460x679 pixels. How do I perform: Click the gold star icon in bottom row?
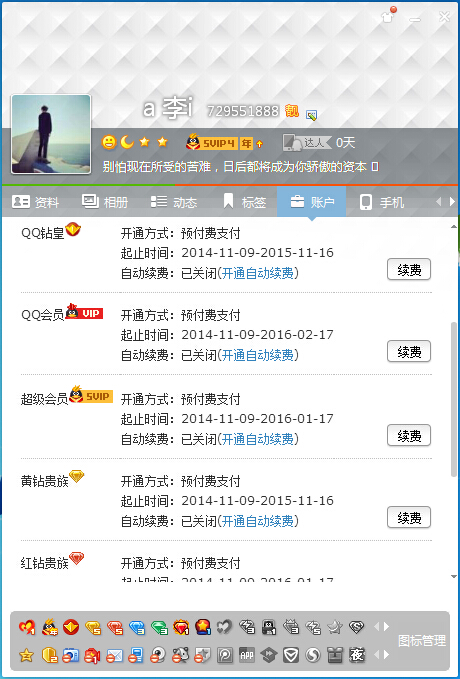(26, 656)
